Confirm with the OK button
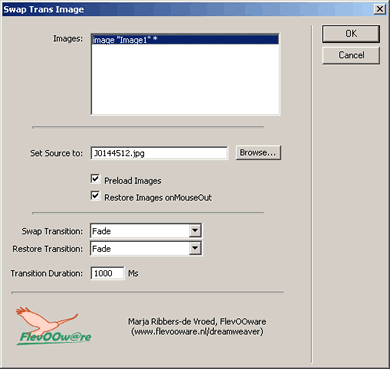390x369 pixels. tap(351, 34)
